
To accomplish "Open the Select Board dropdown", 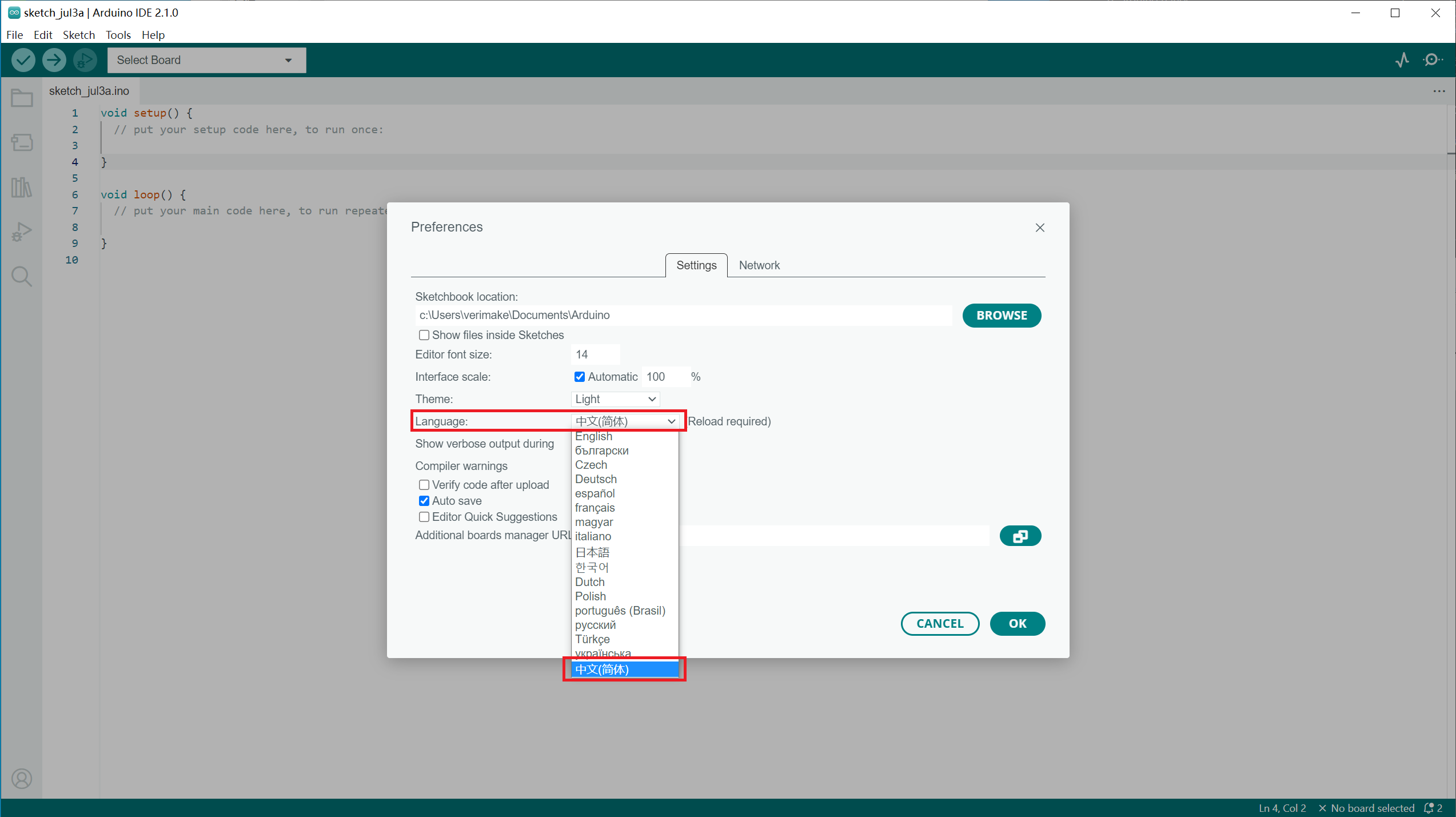I will 206,60.
